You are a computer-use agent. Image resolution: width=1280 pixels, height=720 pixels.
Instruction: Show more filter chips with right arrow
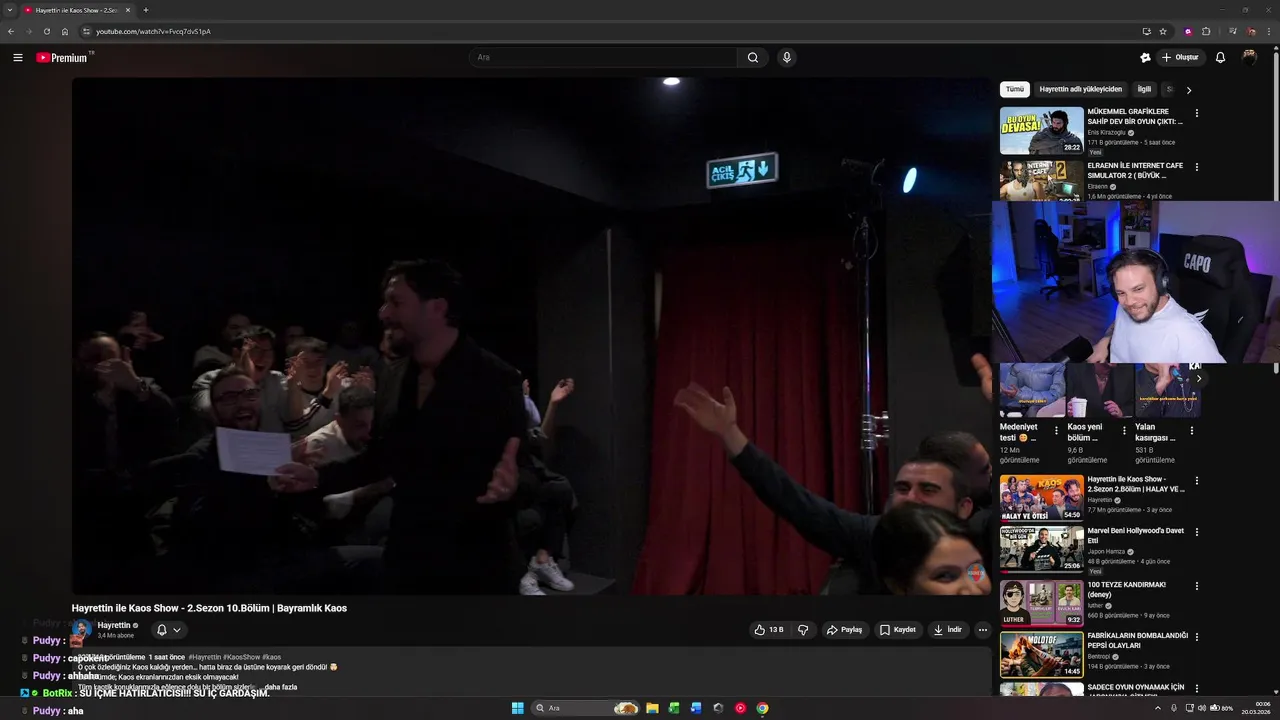(1188, 90)
